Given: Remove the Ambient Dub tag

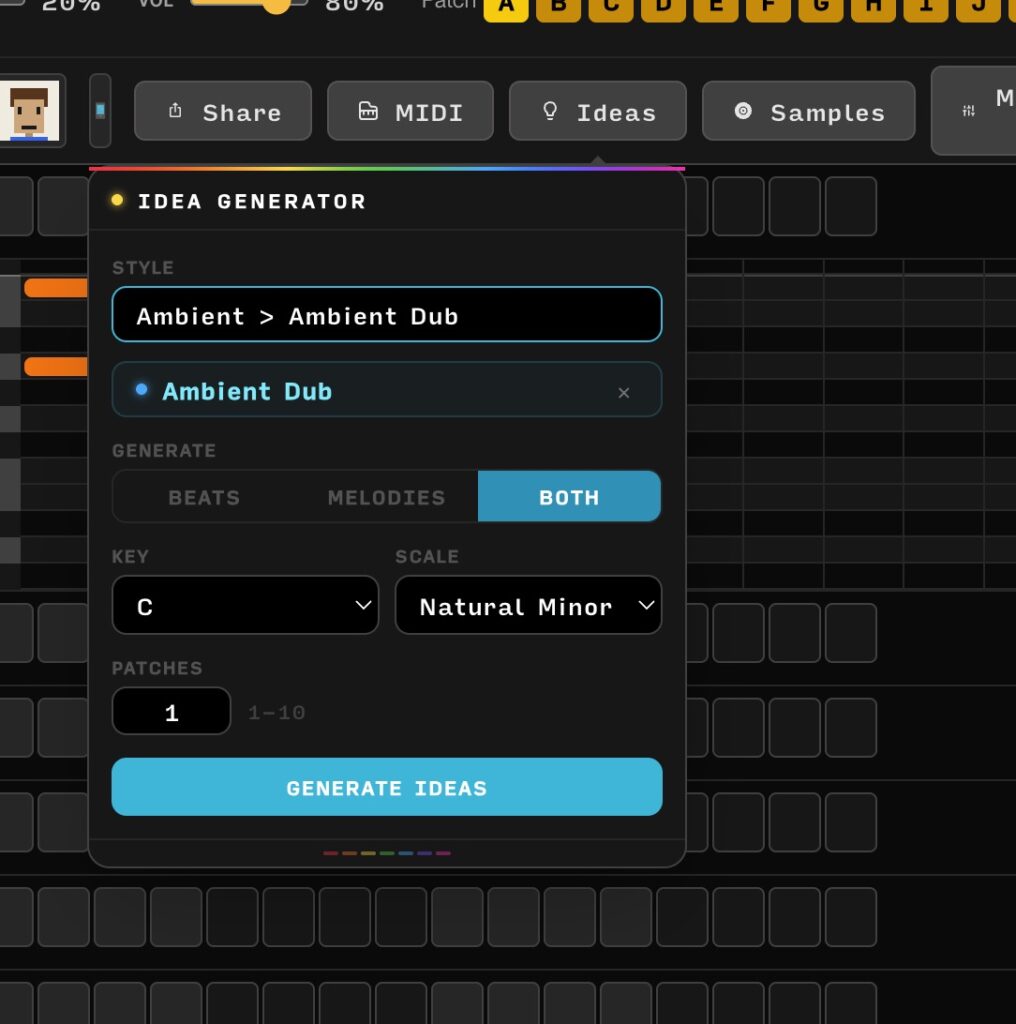Looking at the screenshot, I should pyautogui.click(x=624, y=392).
